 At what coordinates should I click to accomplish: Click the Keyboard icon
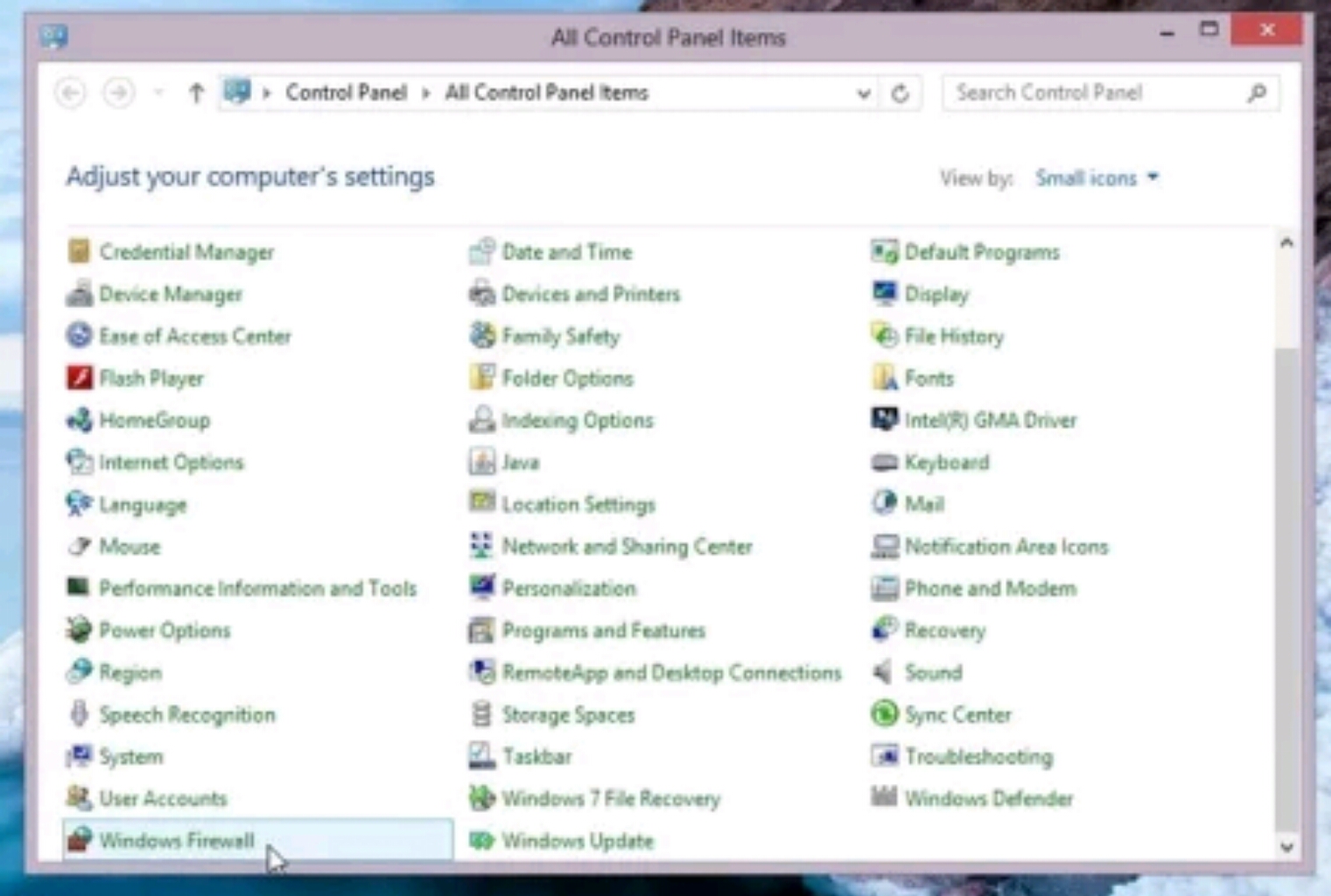(x=885, y=462)
